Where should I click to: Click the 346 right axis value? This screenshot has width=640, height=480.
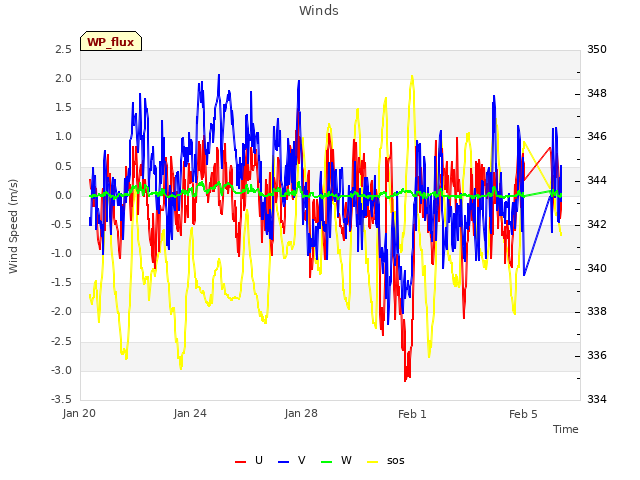coord(597,137)
